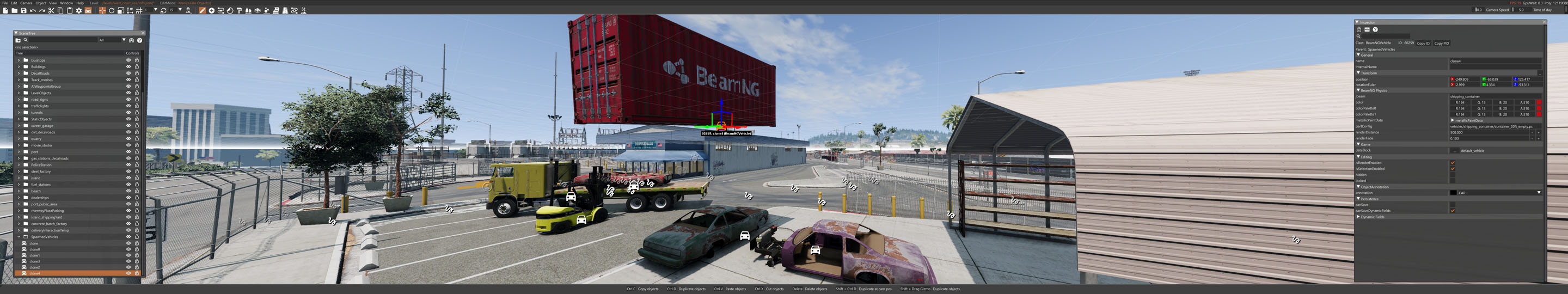Hide the busstops group via eye icon
Image resolution: width=1568 pixels, height=294 pixels.
point(128,60)
